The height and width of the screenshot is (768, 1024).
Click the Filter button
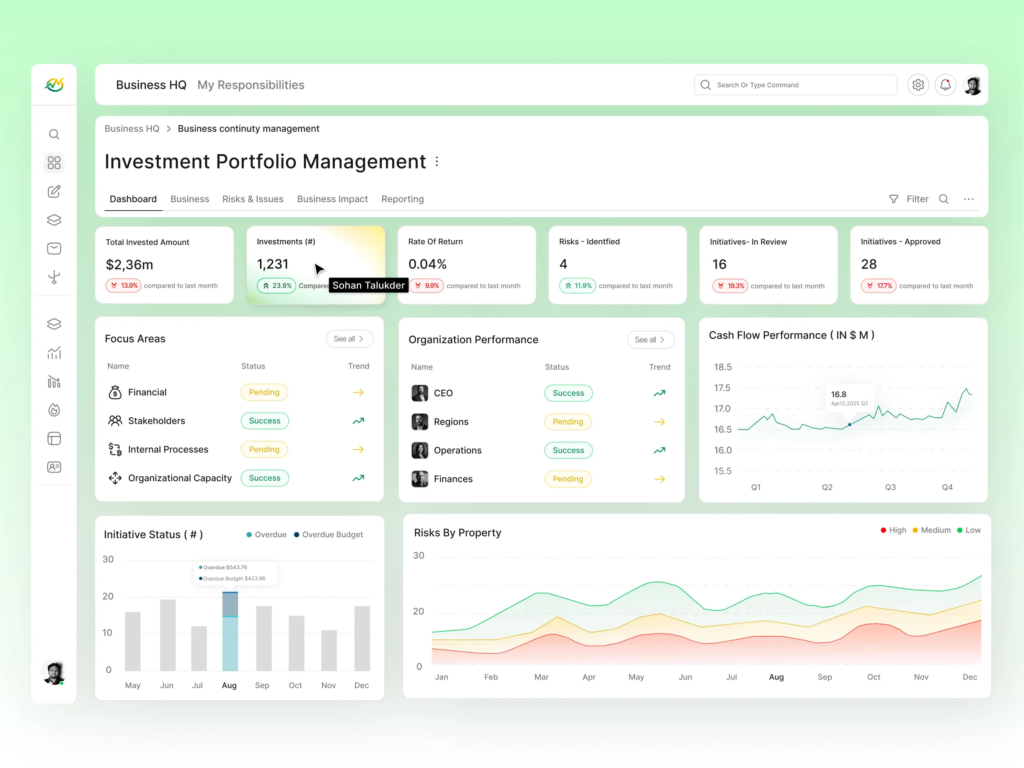(909, 199)
